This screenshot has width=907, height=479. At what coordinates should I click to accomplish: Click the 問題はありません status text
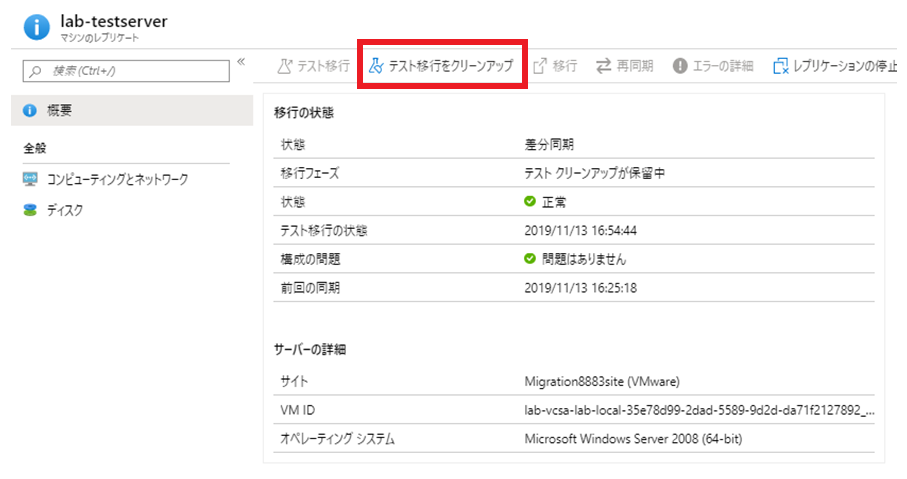tap(584, 259)
